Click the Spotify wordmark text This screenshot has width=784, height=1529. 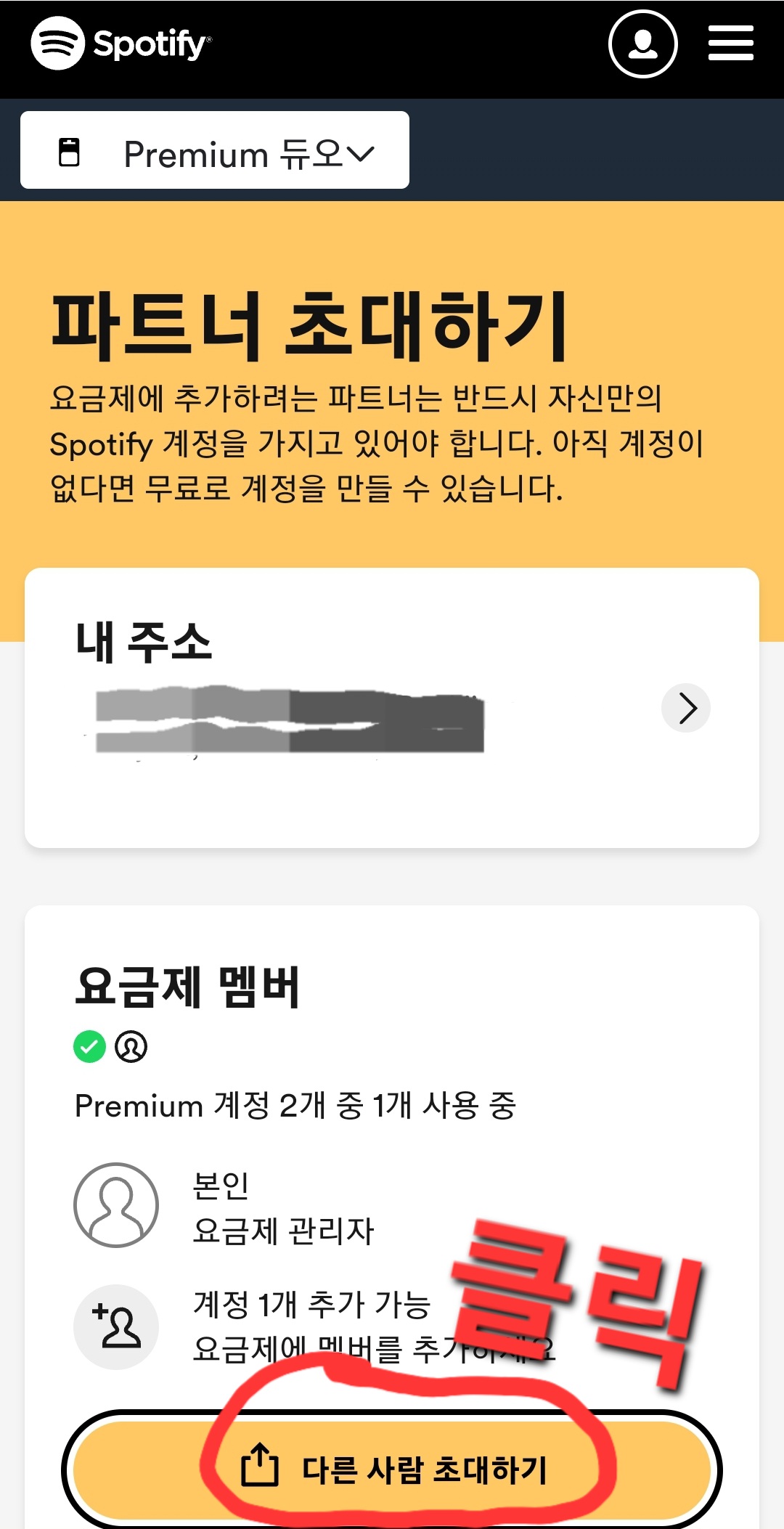pyautogui.click(x=150, y=44)
